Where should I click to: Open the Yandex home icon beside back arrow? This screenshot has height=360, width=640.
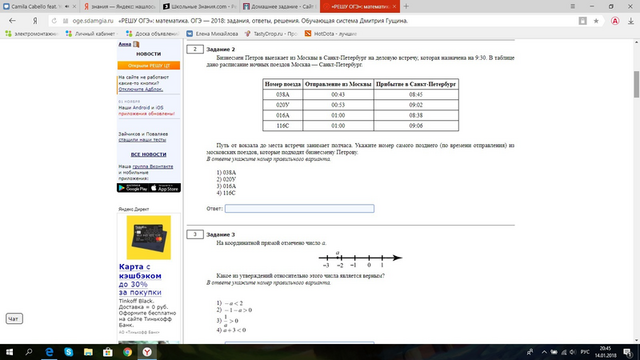[35, 21]
